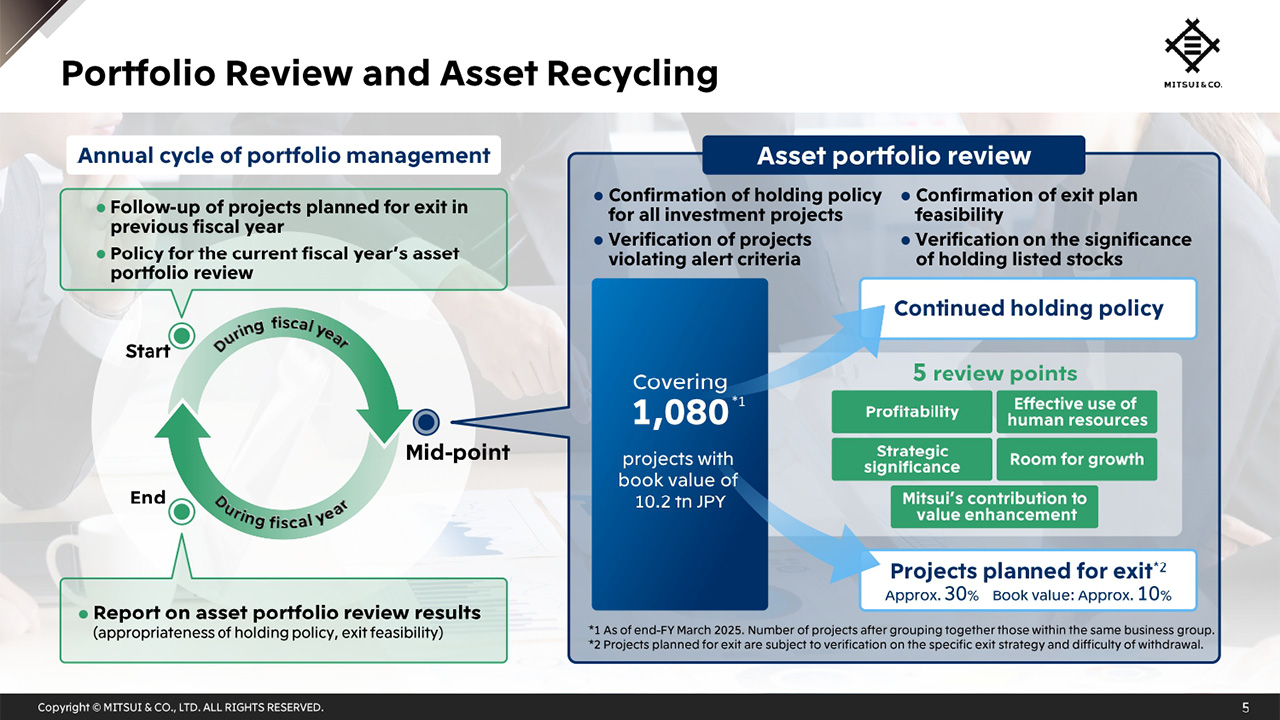This screenshot has width=1280, height=720.
Task: Toggle the Strategic significance review point
Action: tap(911, 459)
